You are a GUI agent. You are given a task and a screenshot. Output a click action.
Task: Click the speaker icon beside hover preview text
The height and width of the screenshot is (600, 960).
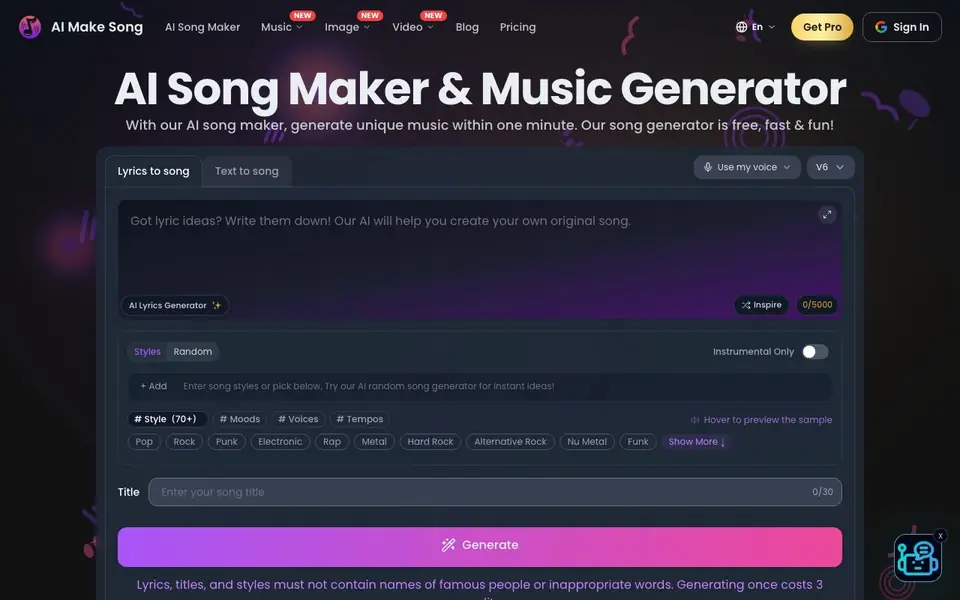point(695,420)
